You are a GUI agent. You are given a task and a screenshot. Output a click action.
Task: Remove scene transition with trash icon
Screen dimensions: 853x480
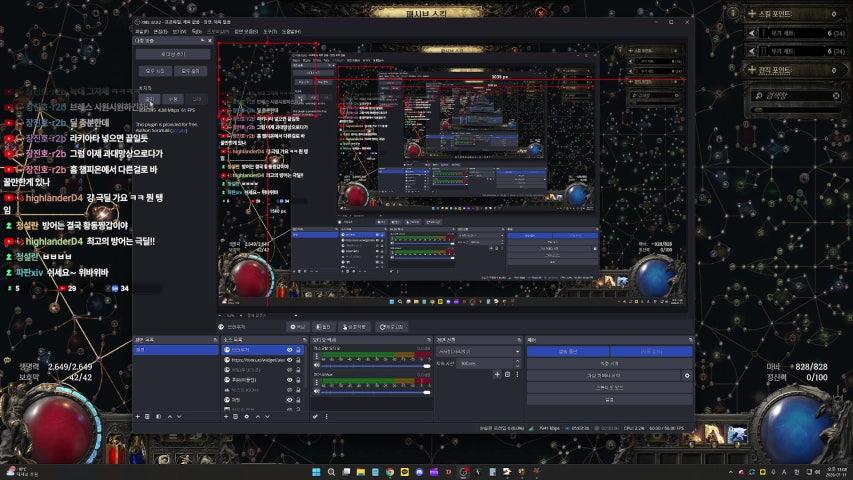point(508,374)
